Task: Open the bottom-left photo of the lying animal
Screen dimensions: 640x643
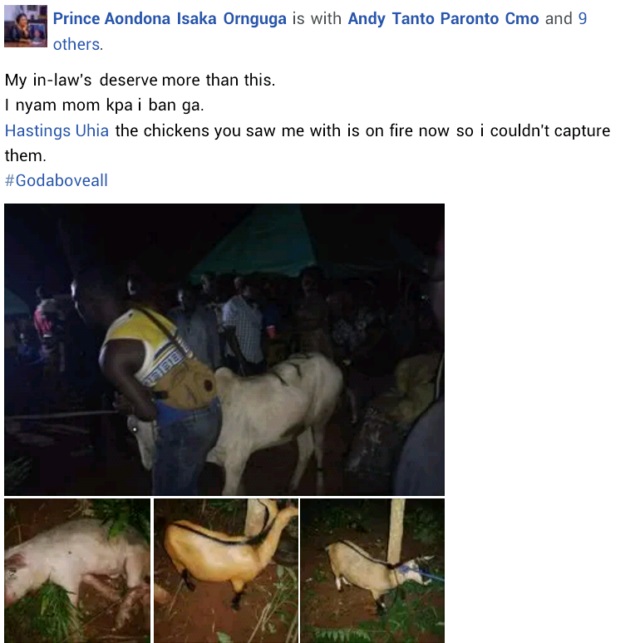Action: click(x=77, y=570)
